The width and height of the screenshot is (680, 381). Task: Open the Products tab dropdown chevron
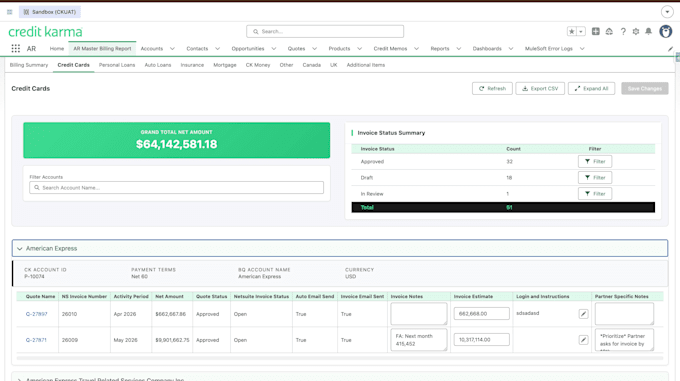[359, 49]
